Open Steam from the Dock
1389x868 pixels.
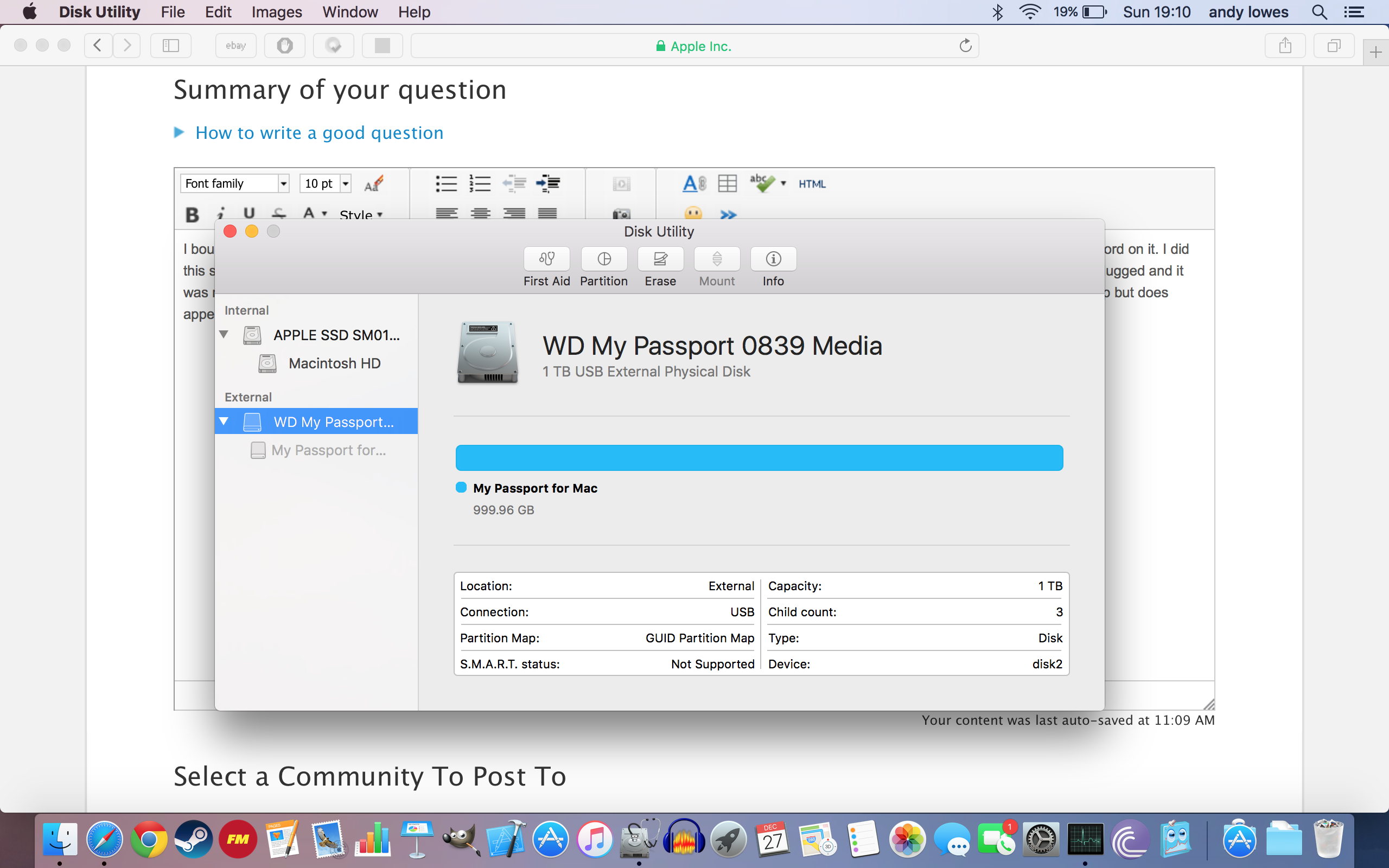point(193,839)
